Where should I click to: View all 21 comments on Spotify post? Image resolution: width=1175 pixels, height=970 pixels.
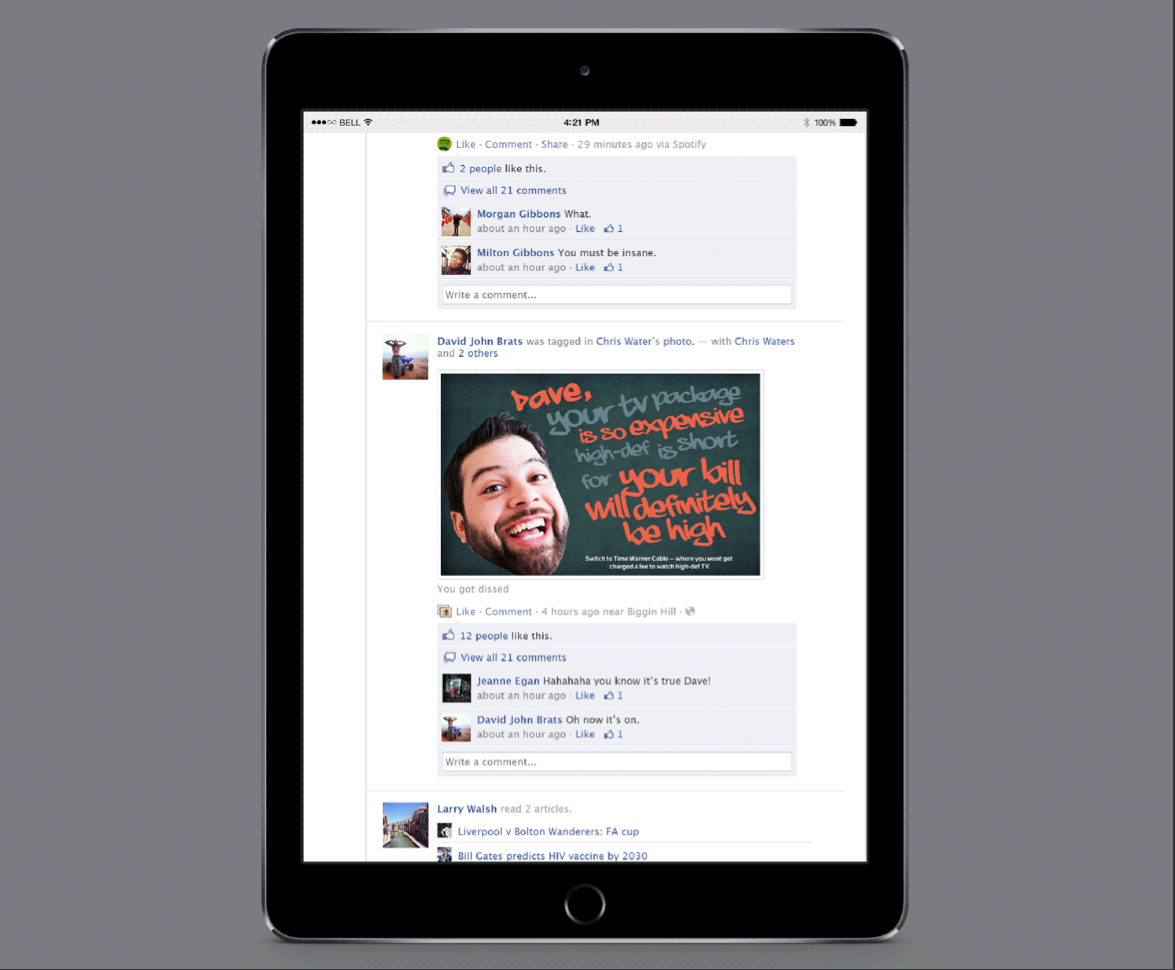pyautogui.click(x=513, y=190)
